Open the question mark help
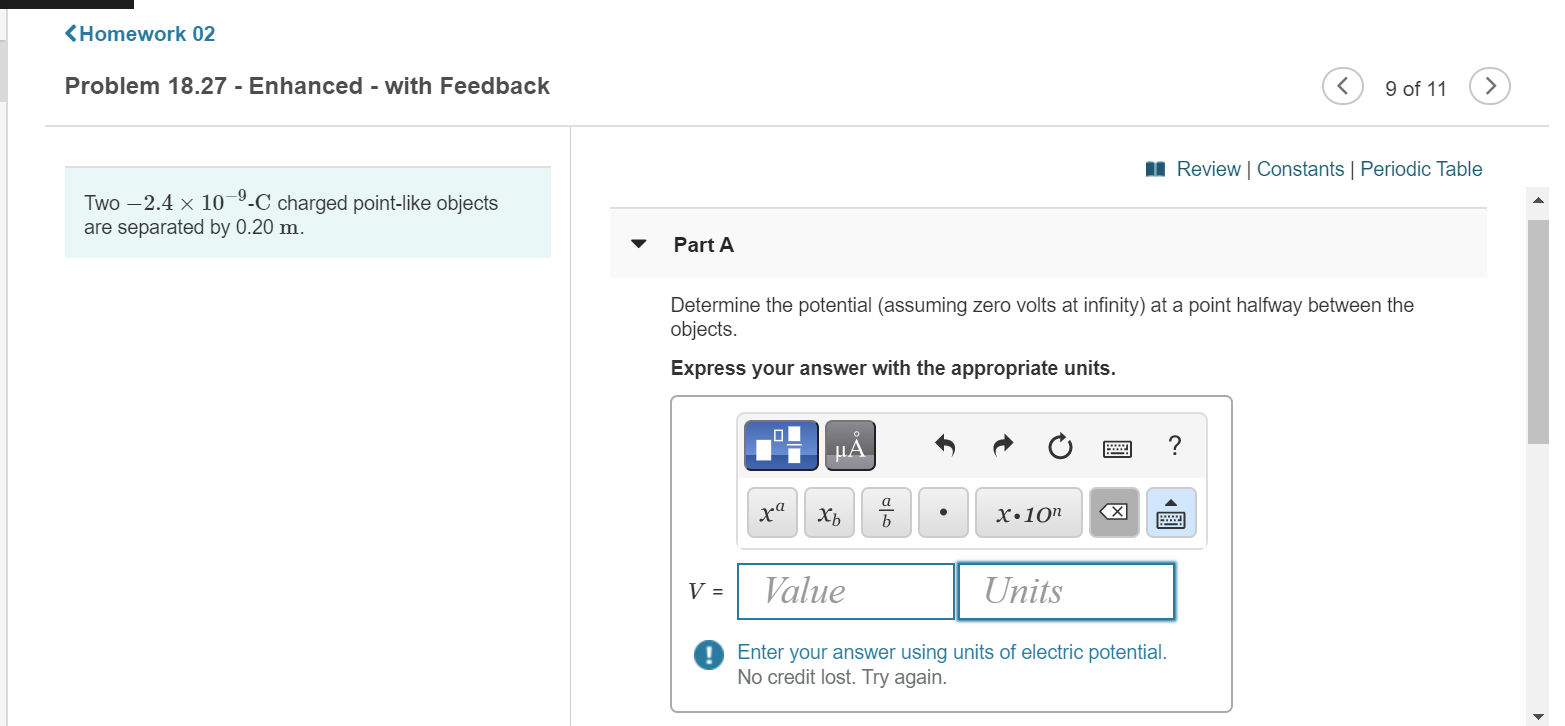This screenshot has width=1565, height=726. pyautogui.click(x=1175, y=445)
